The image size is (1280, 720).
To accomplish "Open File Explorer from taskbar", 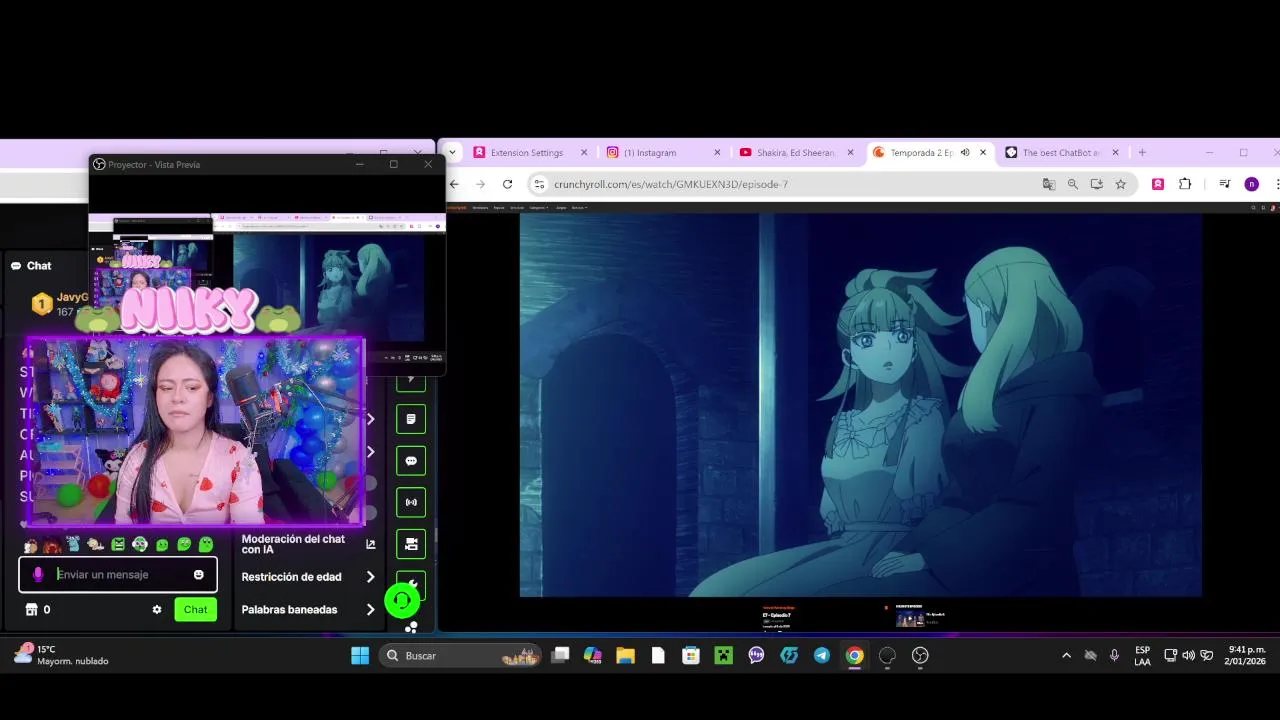I will pyautogui.click(x=625, y=656).
